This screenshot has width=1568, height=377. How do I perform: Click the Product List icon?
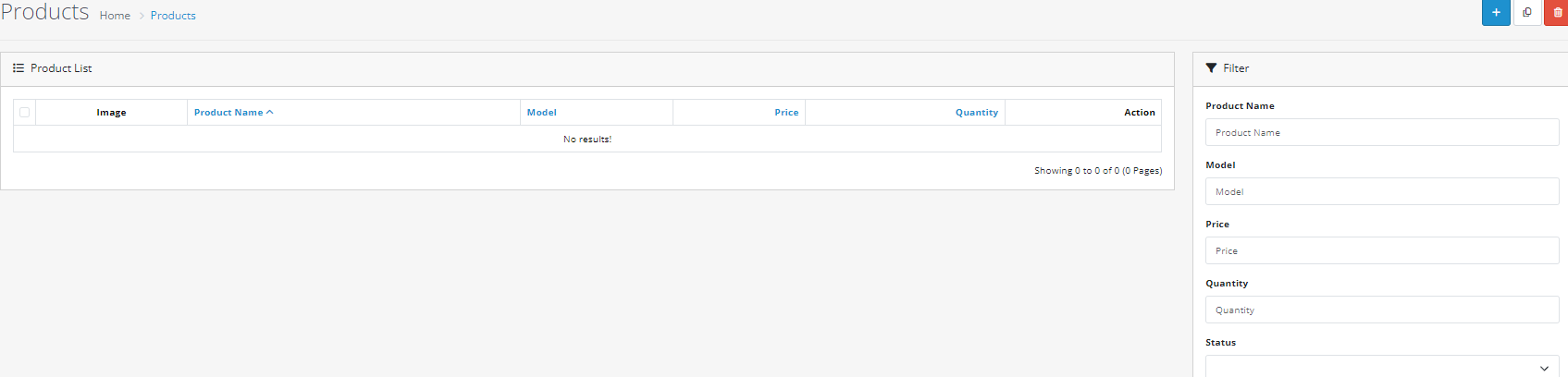19,68
